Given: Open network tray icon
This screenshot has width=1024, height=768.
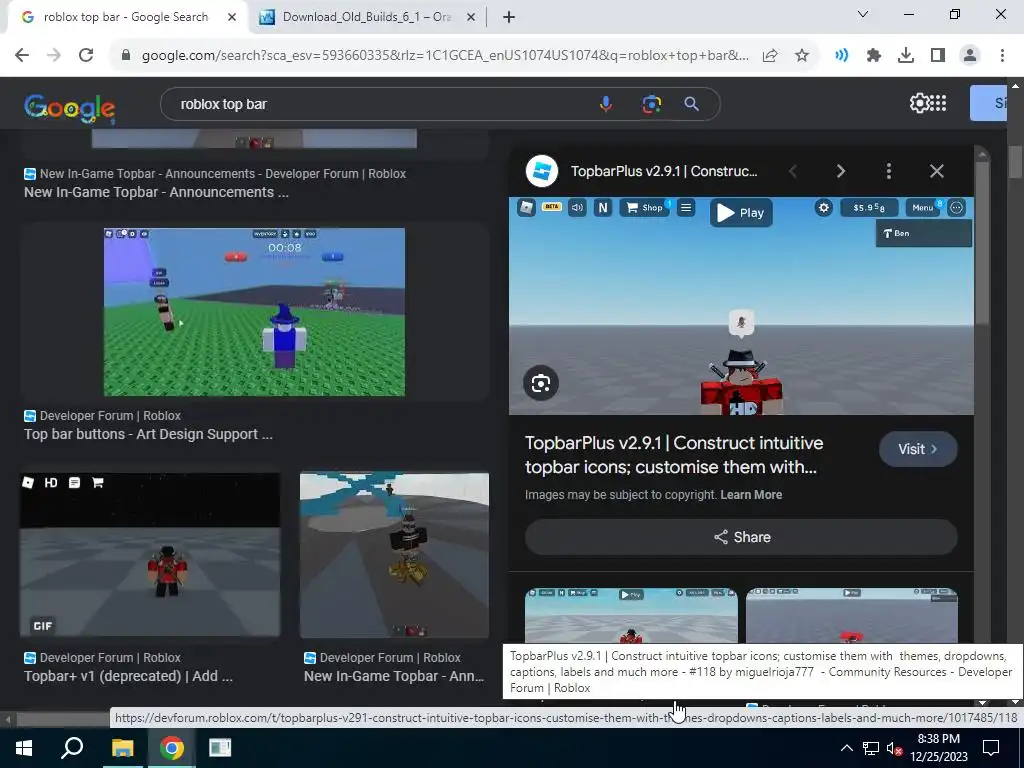Looking at the screenshot, I should 870,748.
